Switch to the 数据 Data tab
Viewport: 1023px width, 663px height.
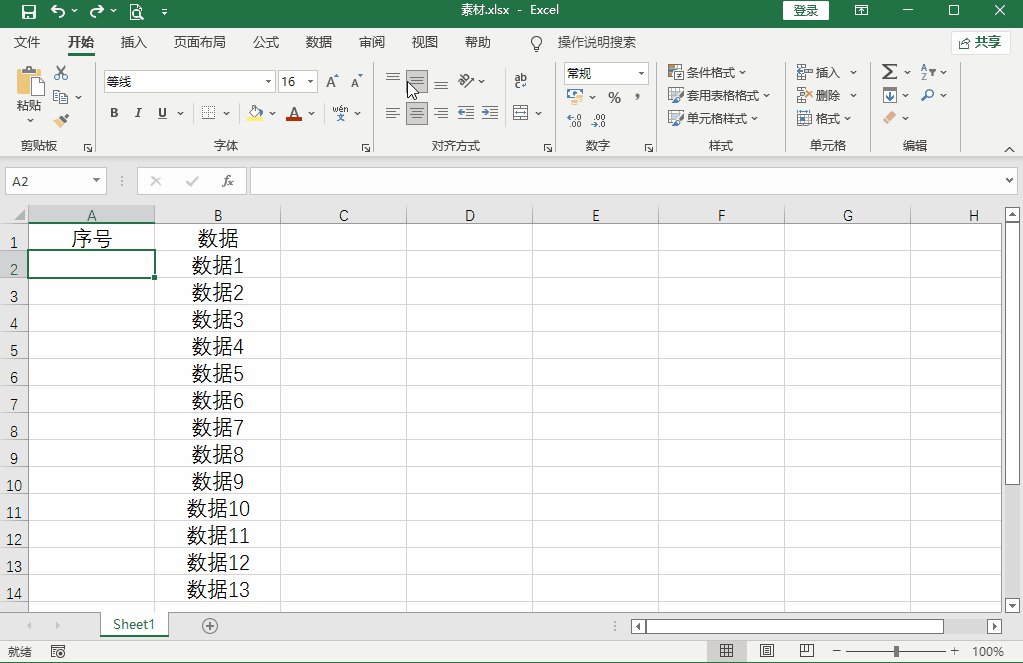319,42
